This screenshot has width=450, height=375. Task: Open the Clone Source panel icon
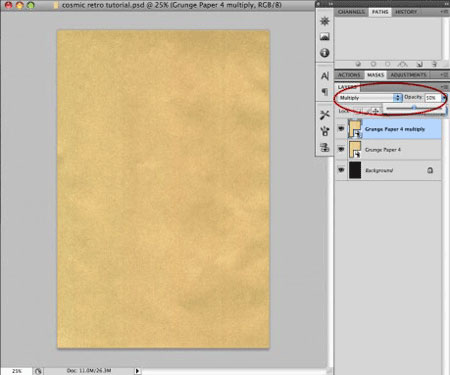click(325, 147)
